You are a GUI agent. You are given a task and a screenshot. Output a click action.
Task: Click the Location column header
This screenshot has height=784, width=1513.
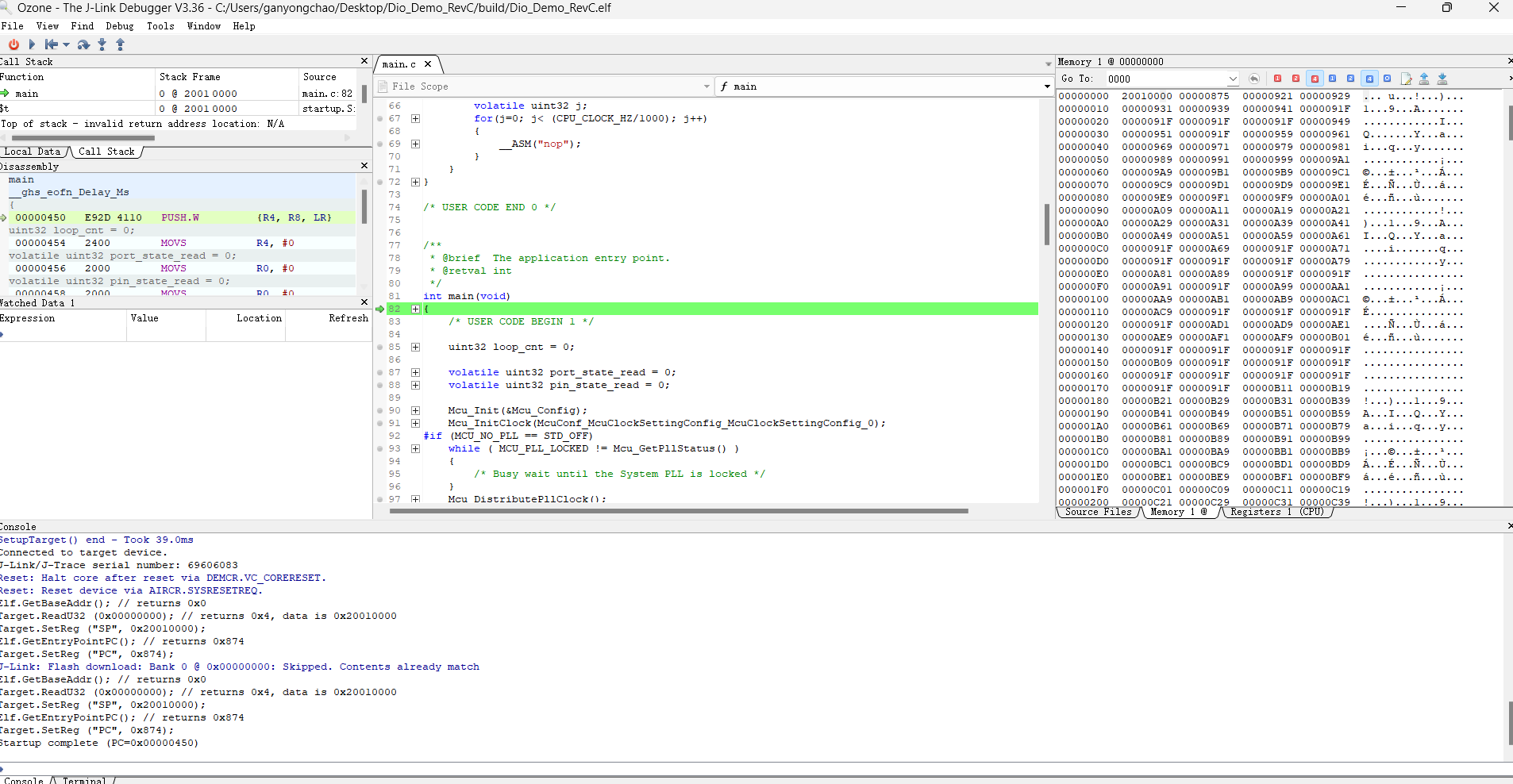245,318
